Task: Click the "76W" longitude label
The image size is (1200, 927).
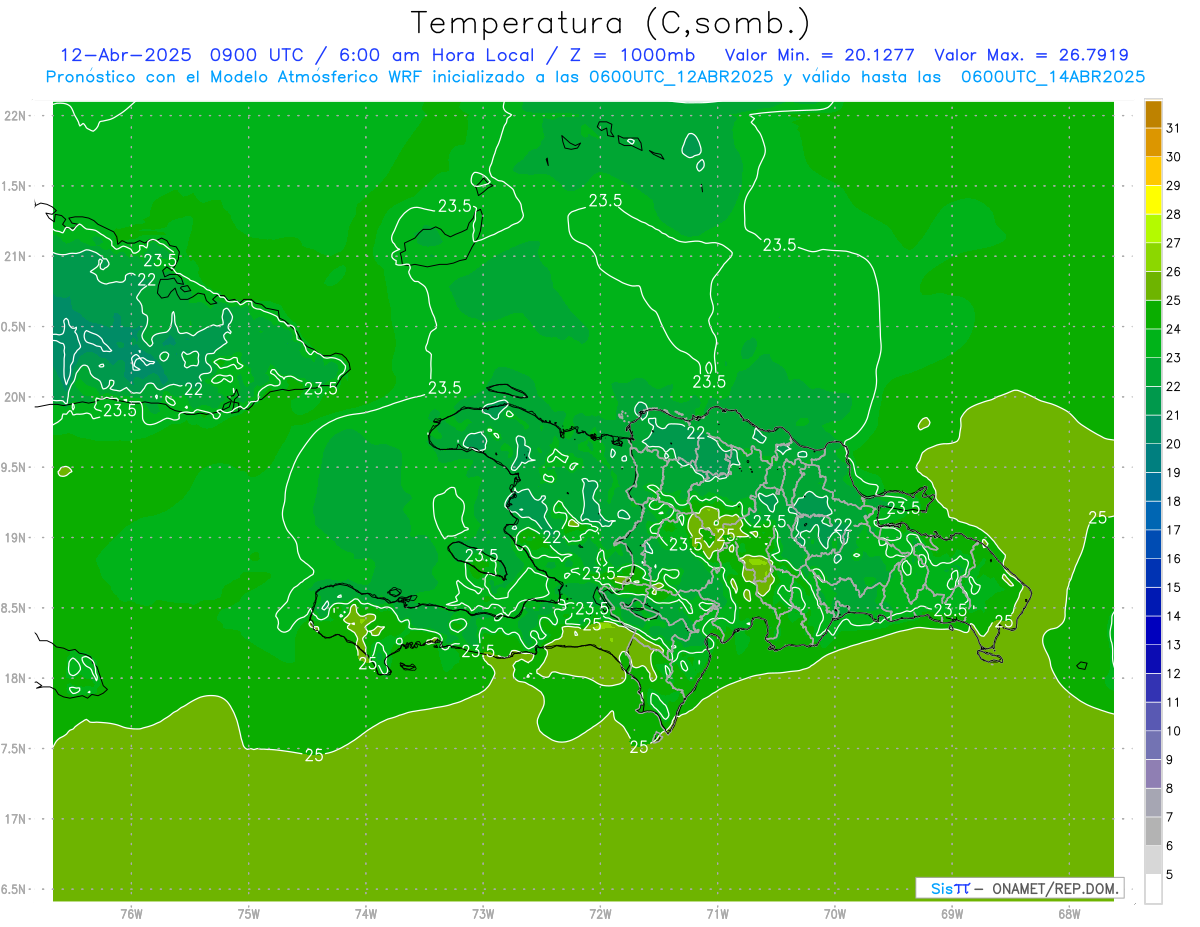Action: (131, 913)
